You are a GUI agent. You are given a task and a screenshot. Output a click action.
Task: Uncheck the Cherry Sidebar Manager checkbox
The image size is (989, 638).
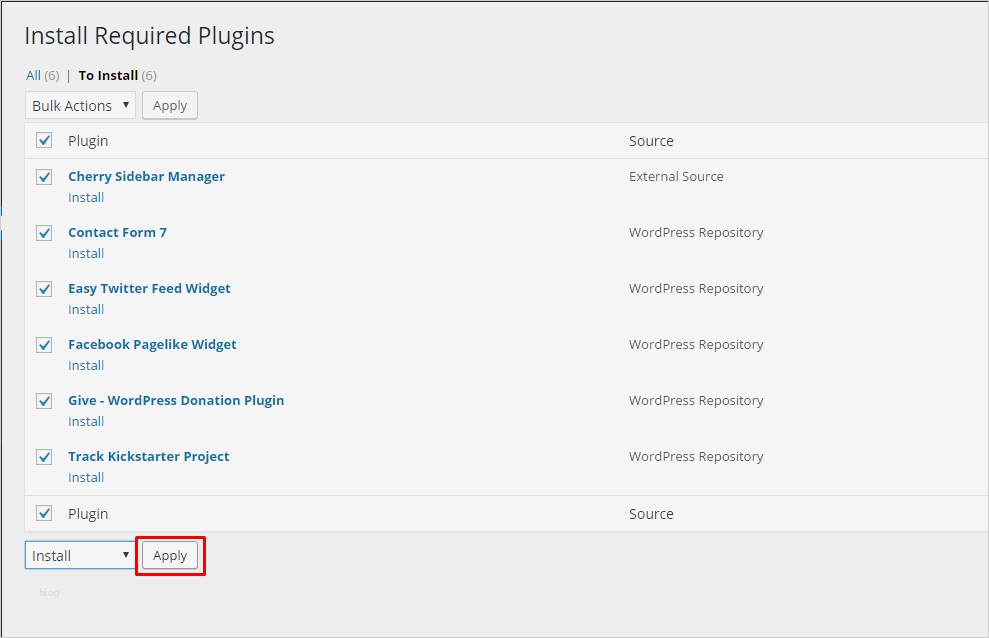[x=44, y=177]
